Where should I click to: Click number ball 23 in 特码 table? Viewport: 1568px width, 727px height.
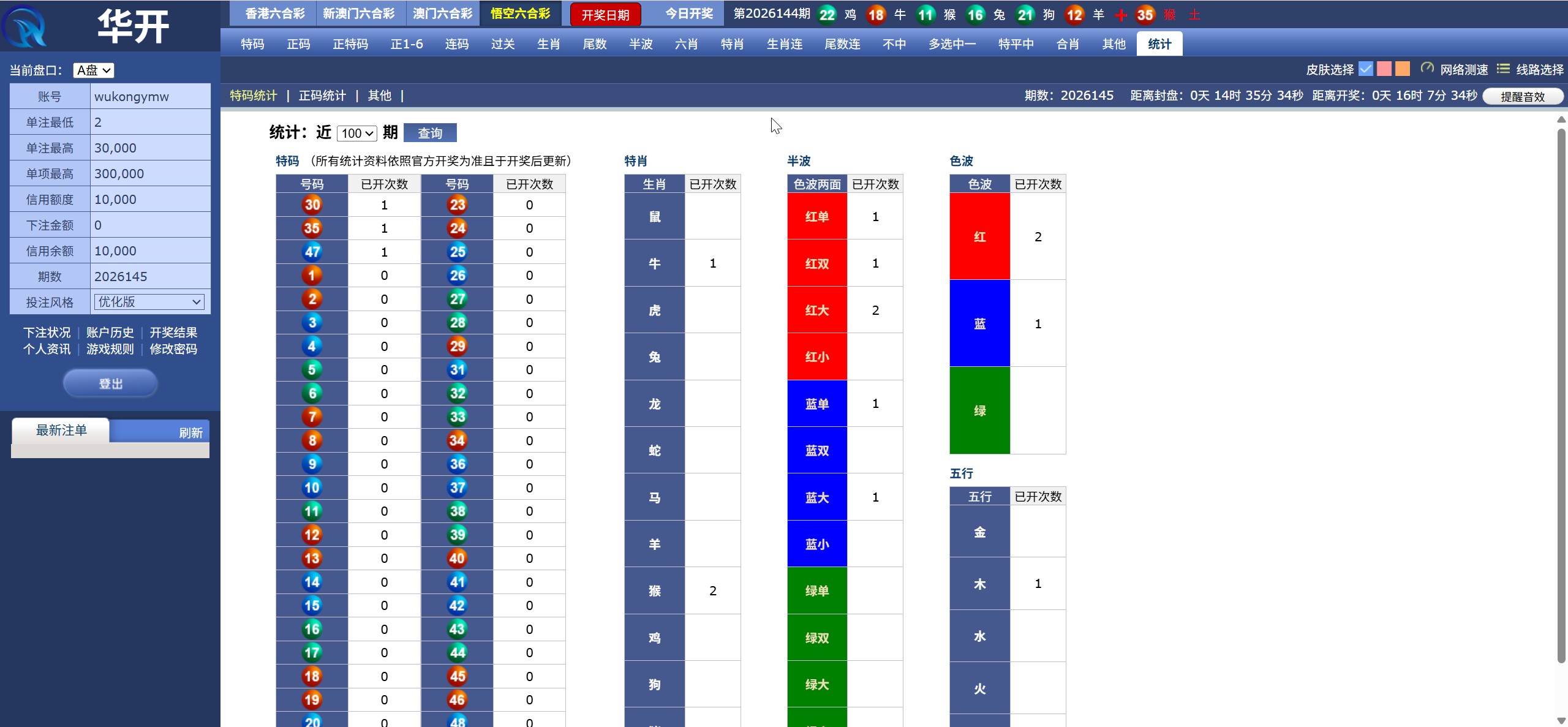[x=457, y=205]
